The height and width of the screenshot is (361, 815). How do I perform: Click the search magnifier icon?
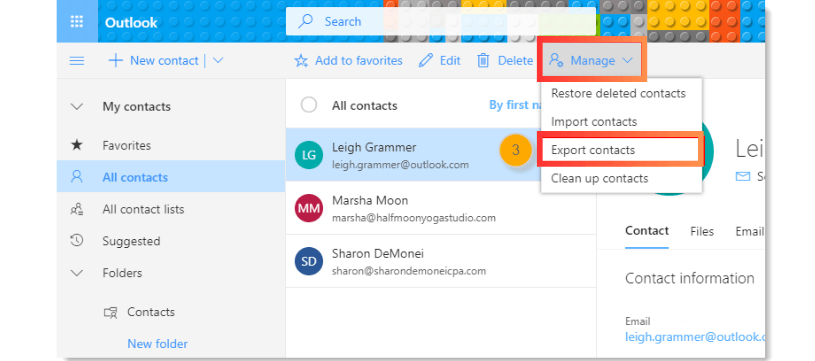306,21
